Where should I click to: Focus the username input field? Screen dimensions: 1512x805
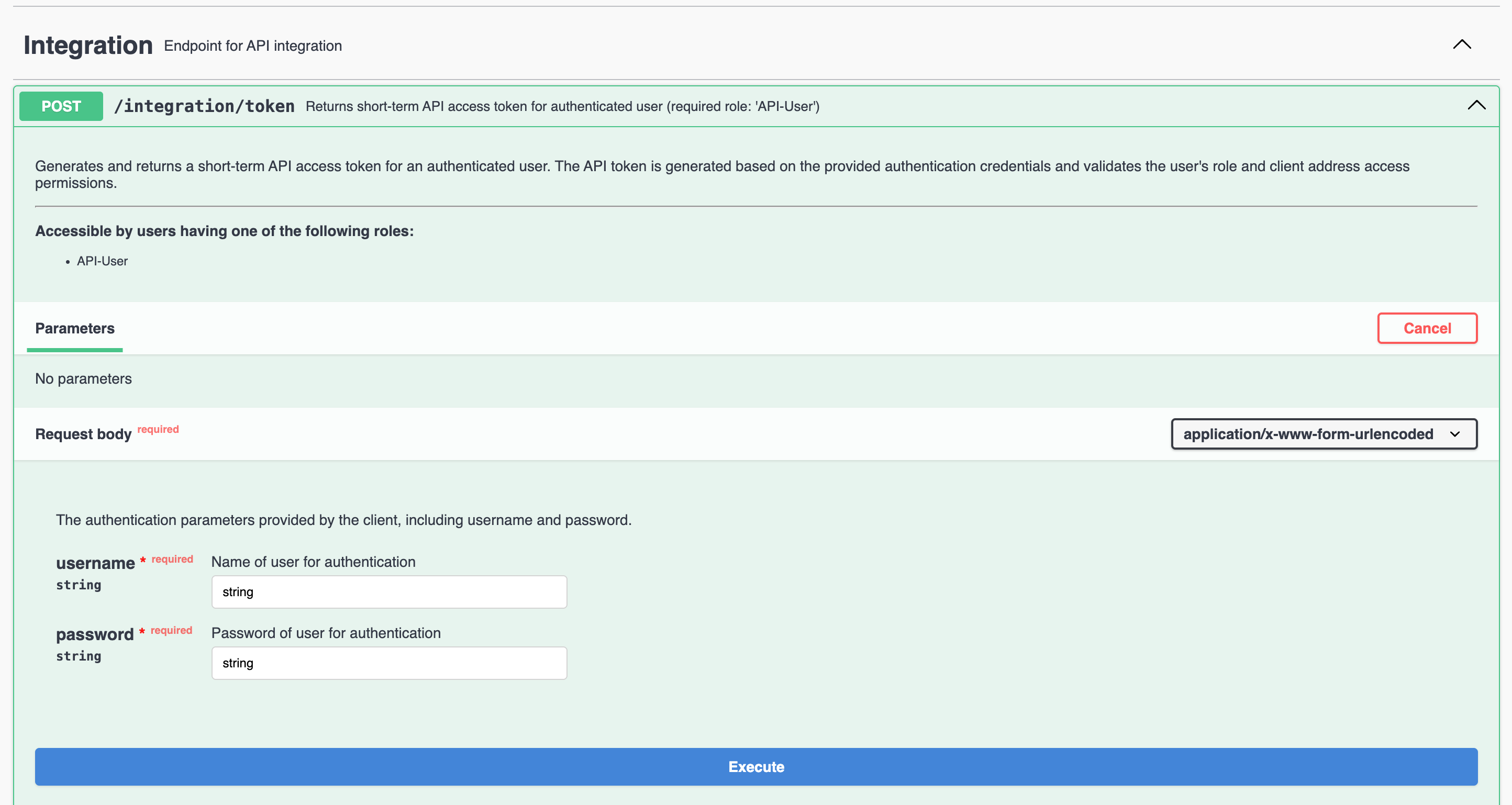388,592
